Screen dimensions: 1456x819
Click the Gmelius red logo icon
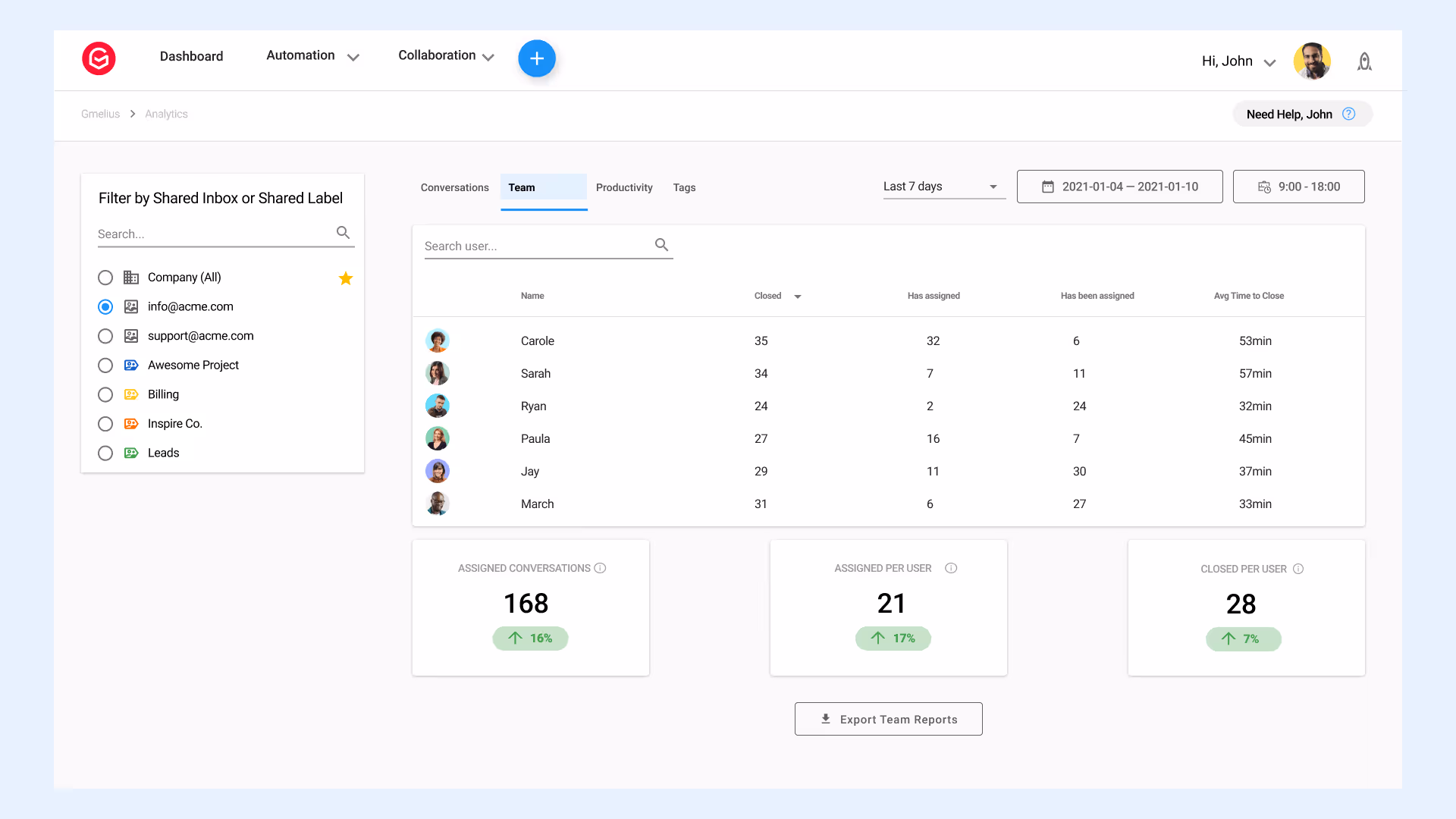coord(99,58)
